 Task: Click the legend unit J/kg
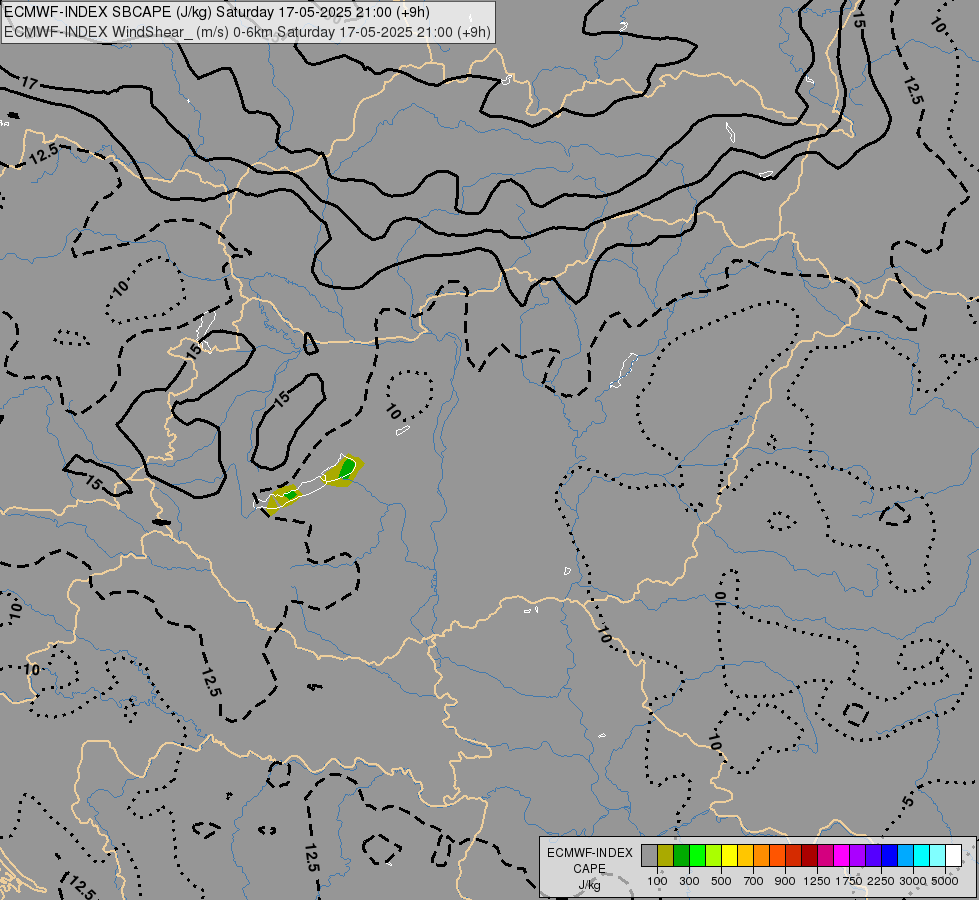(589, 885)
